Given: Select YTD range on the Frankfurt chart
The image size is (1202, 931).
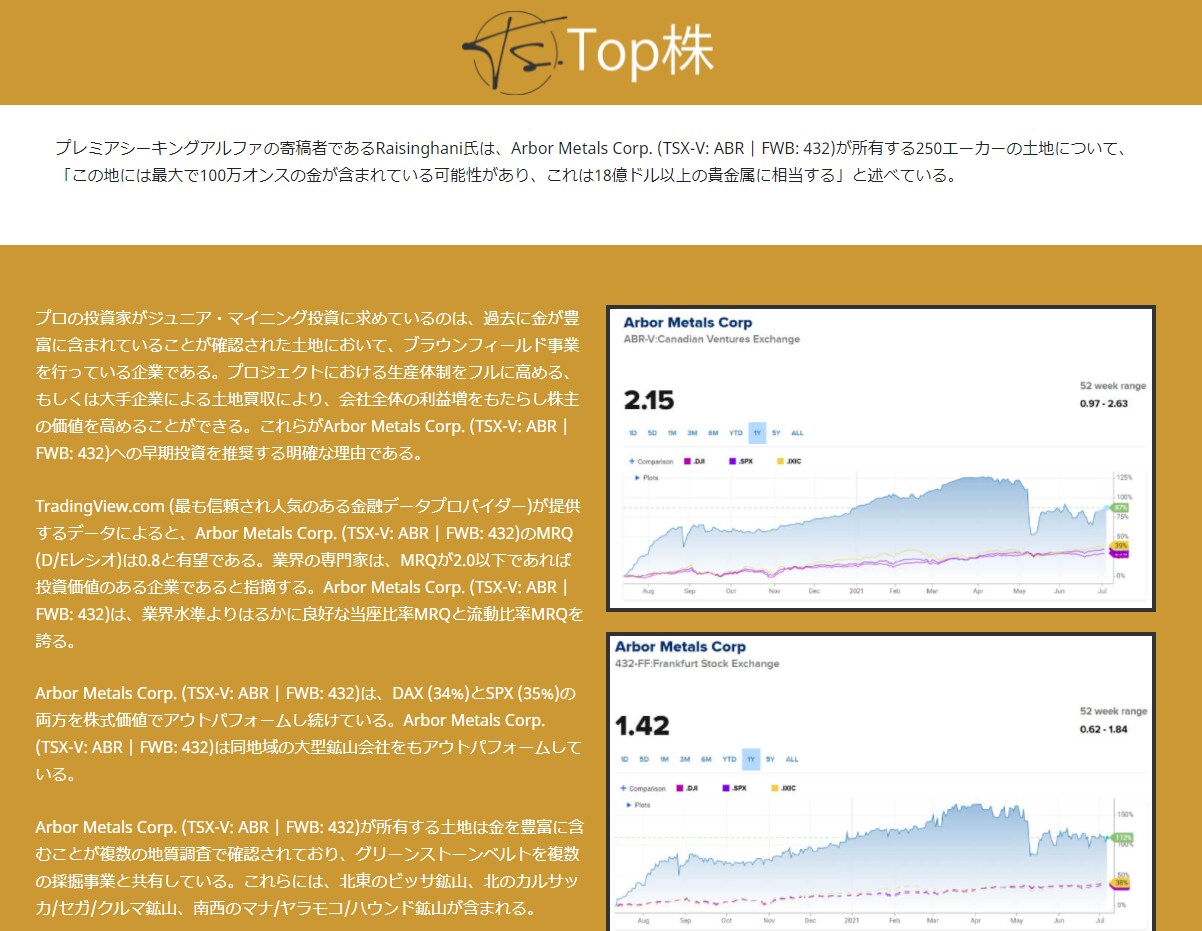Looking at the screenshot, I should [729, 759].
